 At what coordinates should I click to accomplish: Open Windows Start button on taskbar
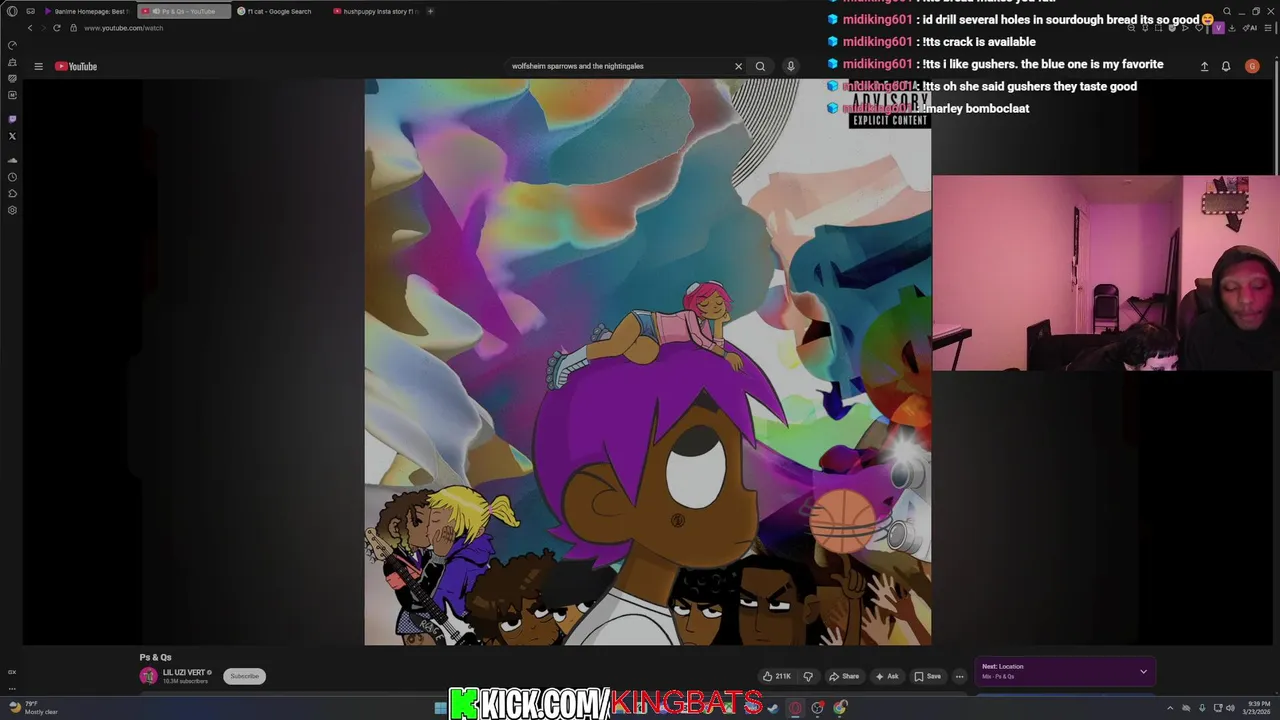(x=440, y=708)
